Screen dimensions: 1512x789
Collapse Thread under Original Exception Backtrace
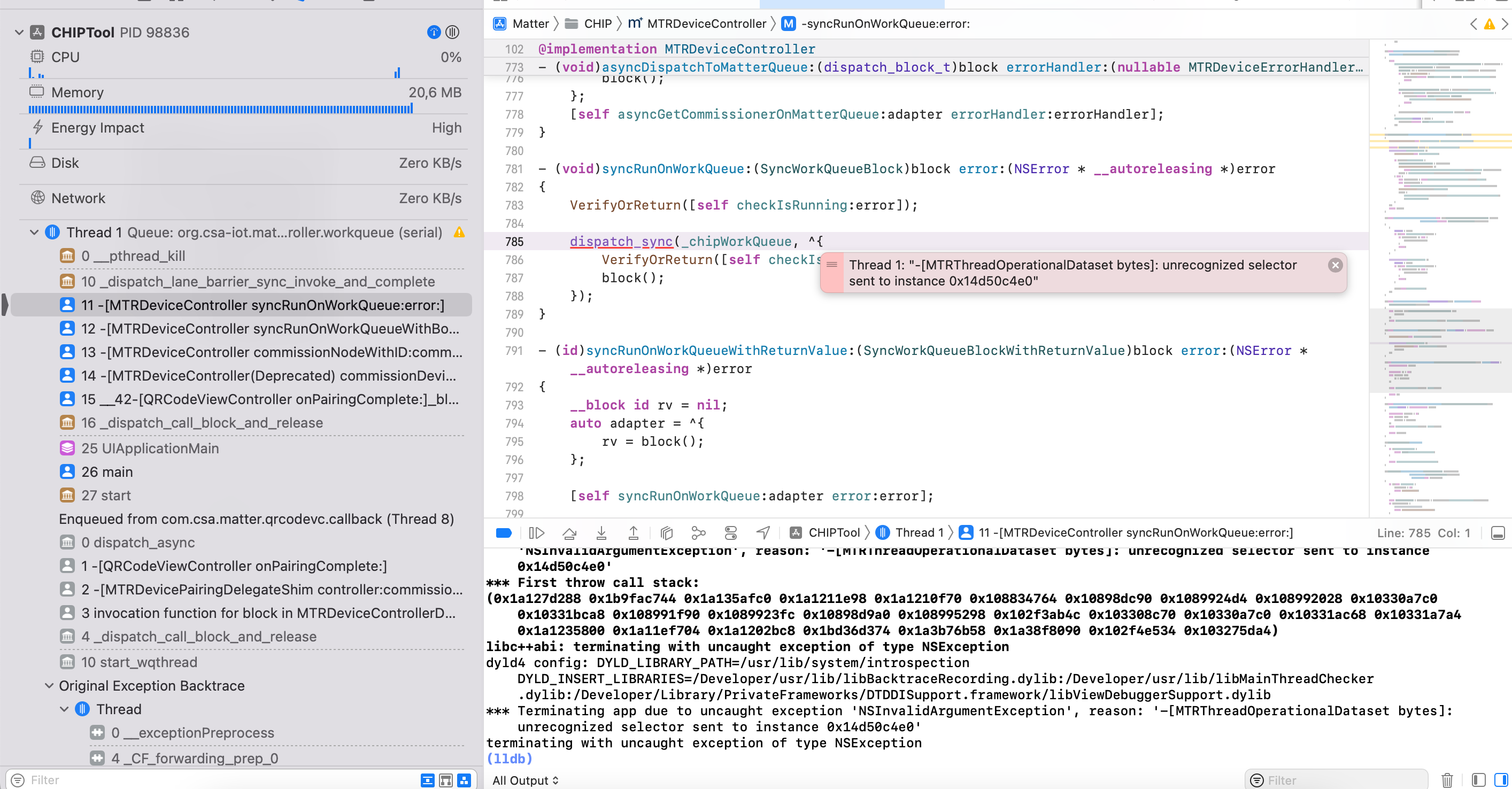click(65, 709)
